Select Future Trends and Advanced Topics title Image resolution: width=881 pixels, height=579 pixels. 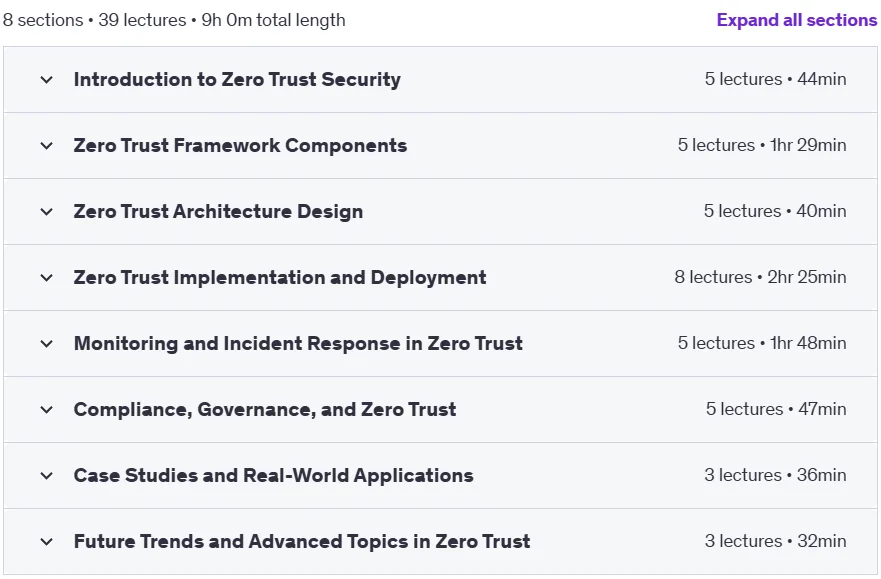pos(302,541)
